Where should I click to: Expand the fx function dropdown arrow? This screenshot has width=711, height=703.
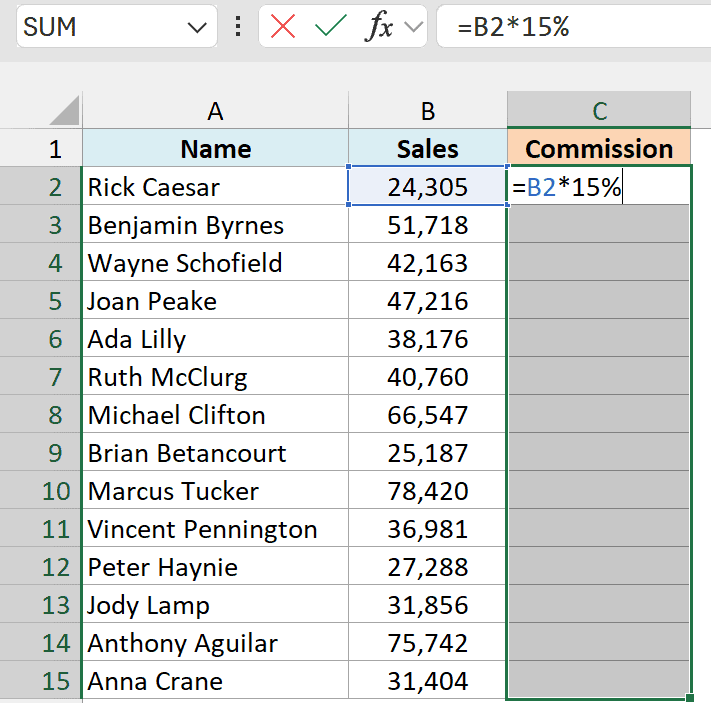coord(413,27)
